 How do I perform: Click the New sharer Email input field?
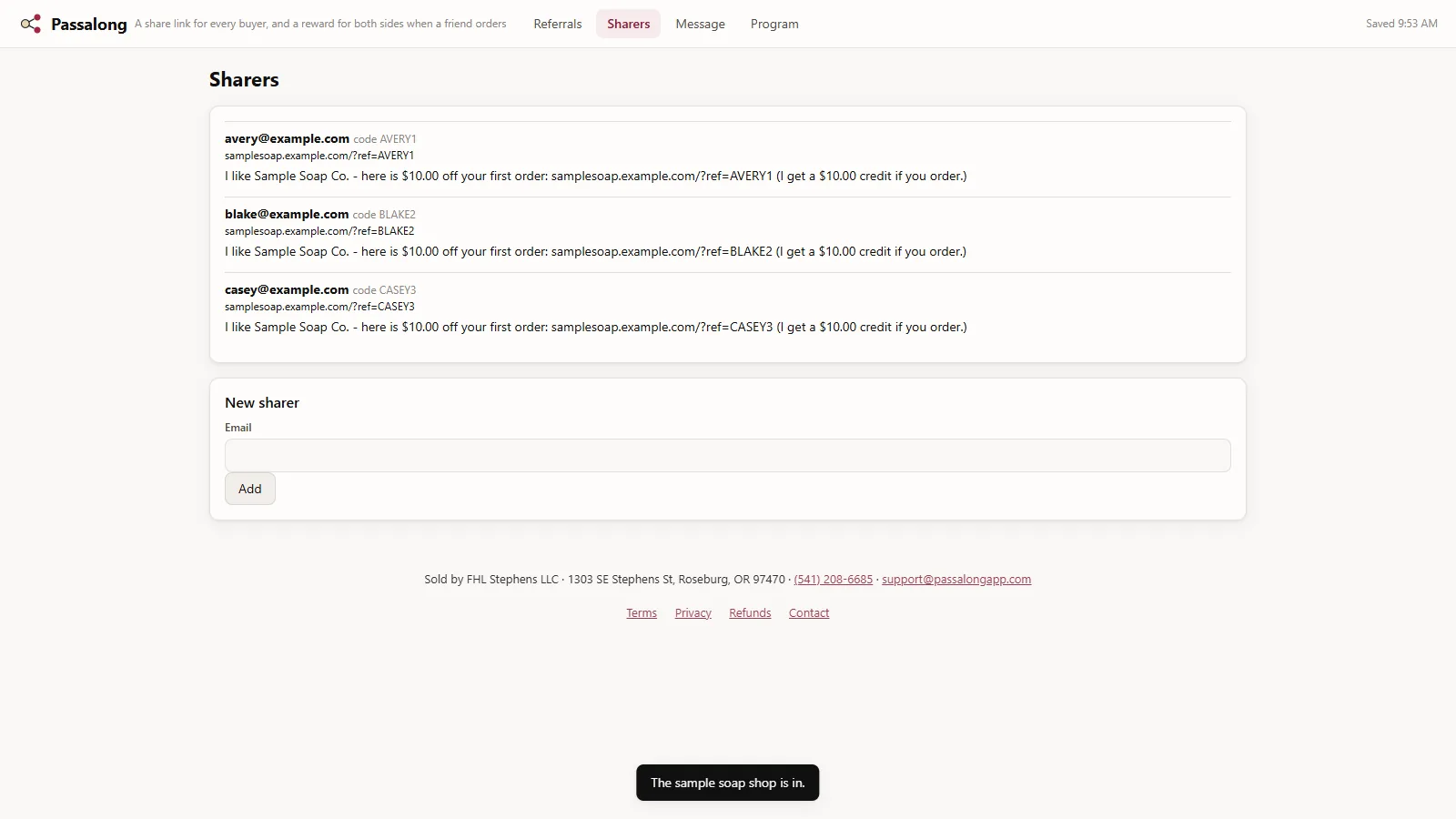pyautogui.click(x=728, y=456)
